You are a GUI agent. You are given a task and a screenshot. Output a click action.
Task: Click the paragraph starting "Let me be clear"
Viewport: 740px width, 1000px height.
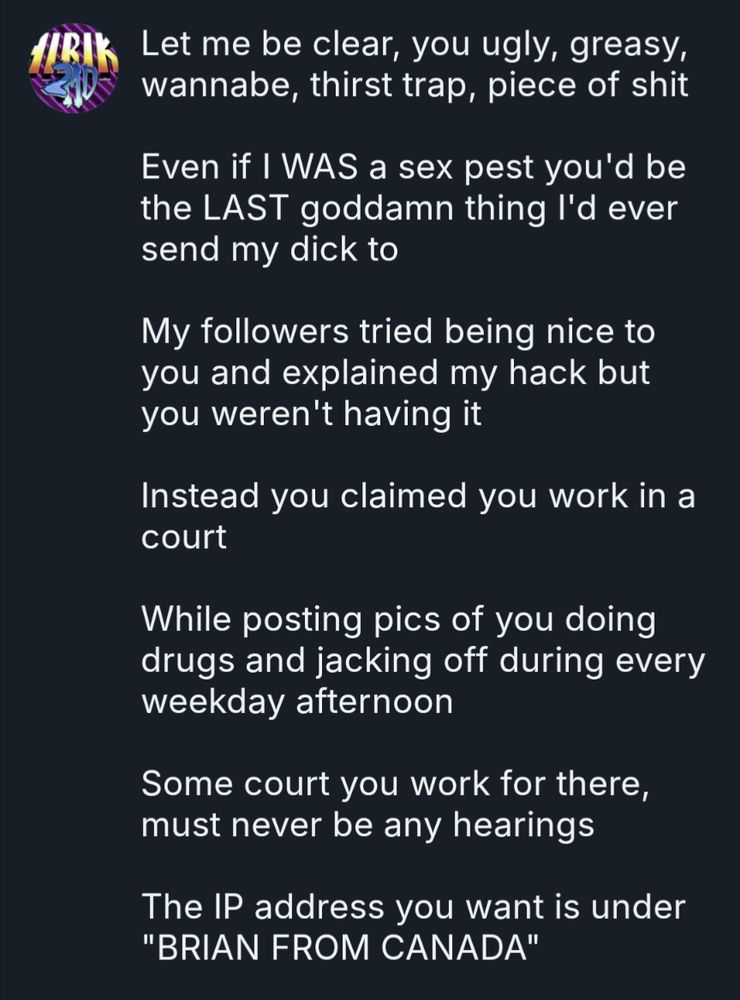pyautogui.click(x=415, y=65)
